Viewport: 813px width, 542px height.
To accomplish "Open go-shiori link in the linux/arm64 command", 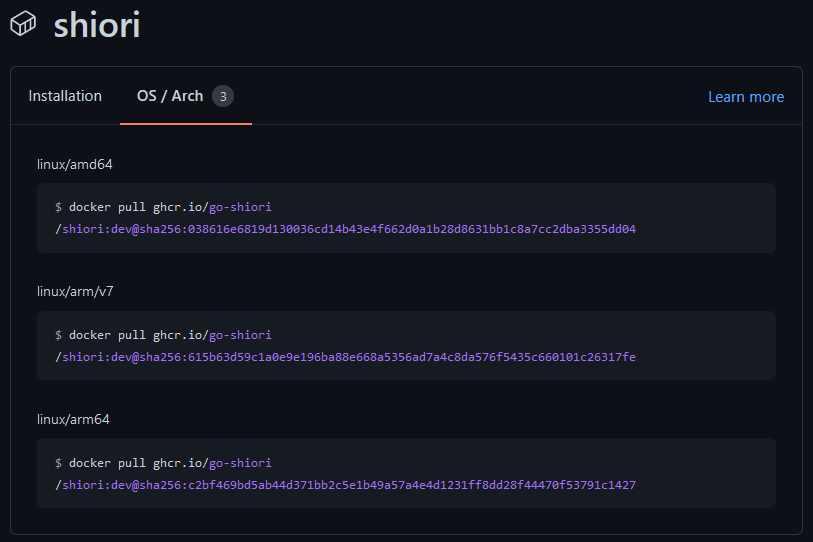I will pyautogui.click(x=240, y=463).
